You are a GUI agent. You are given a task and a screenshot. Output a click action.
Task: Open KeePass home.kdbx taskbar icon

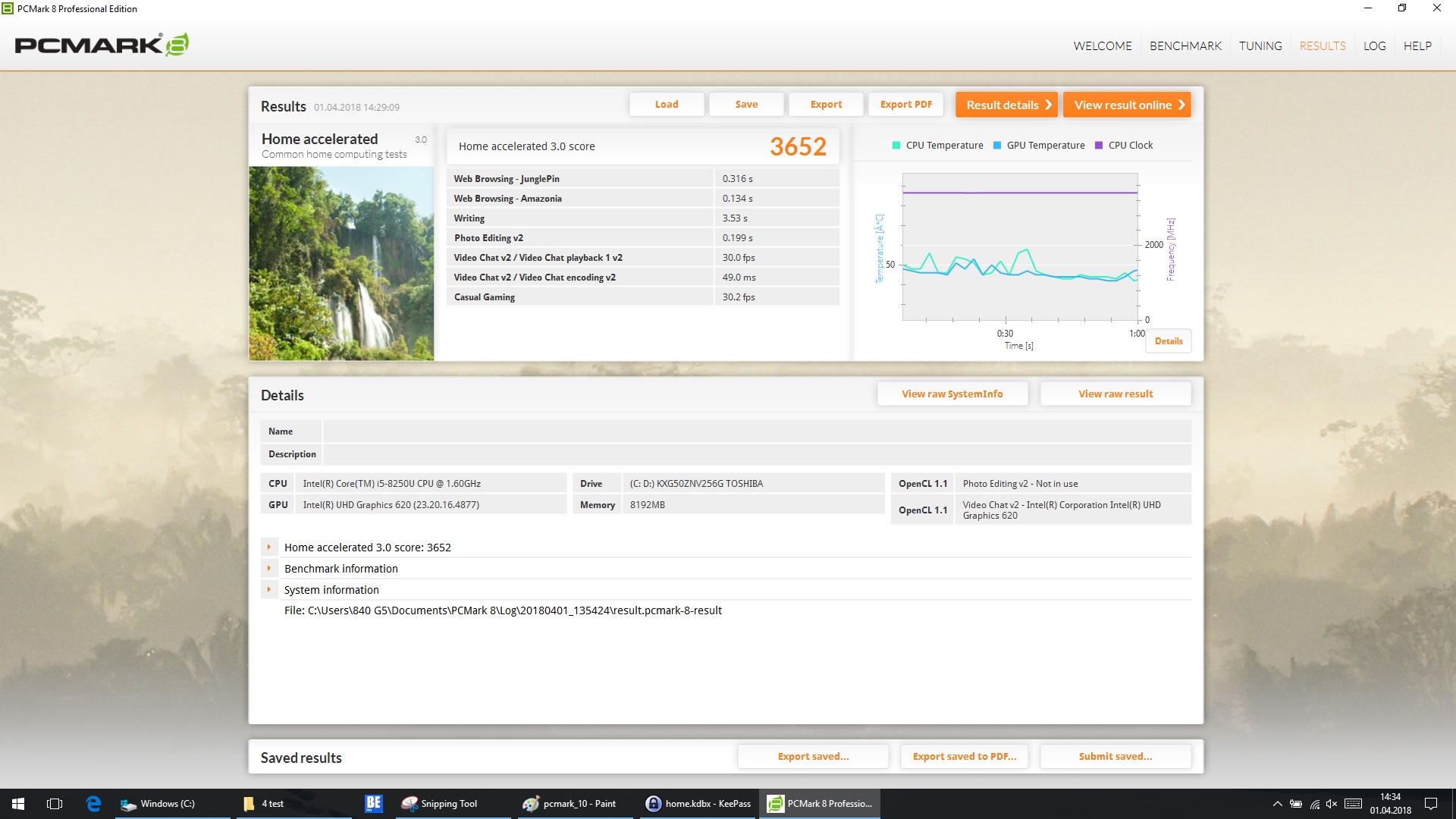pos(698,804)
